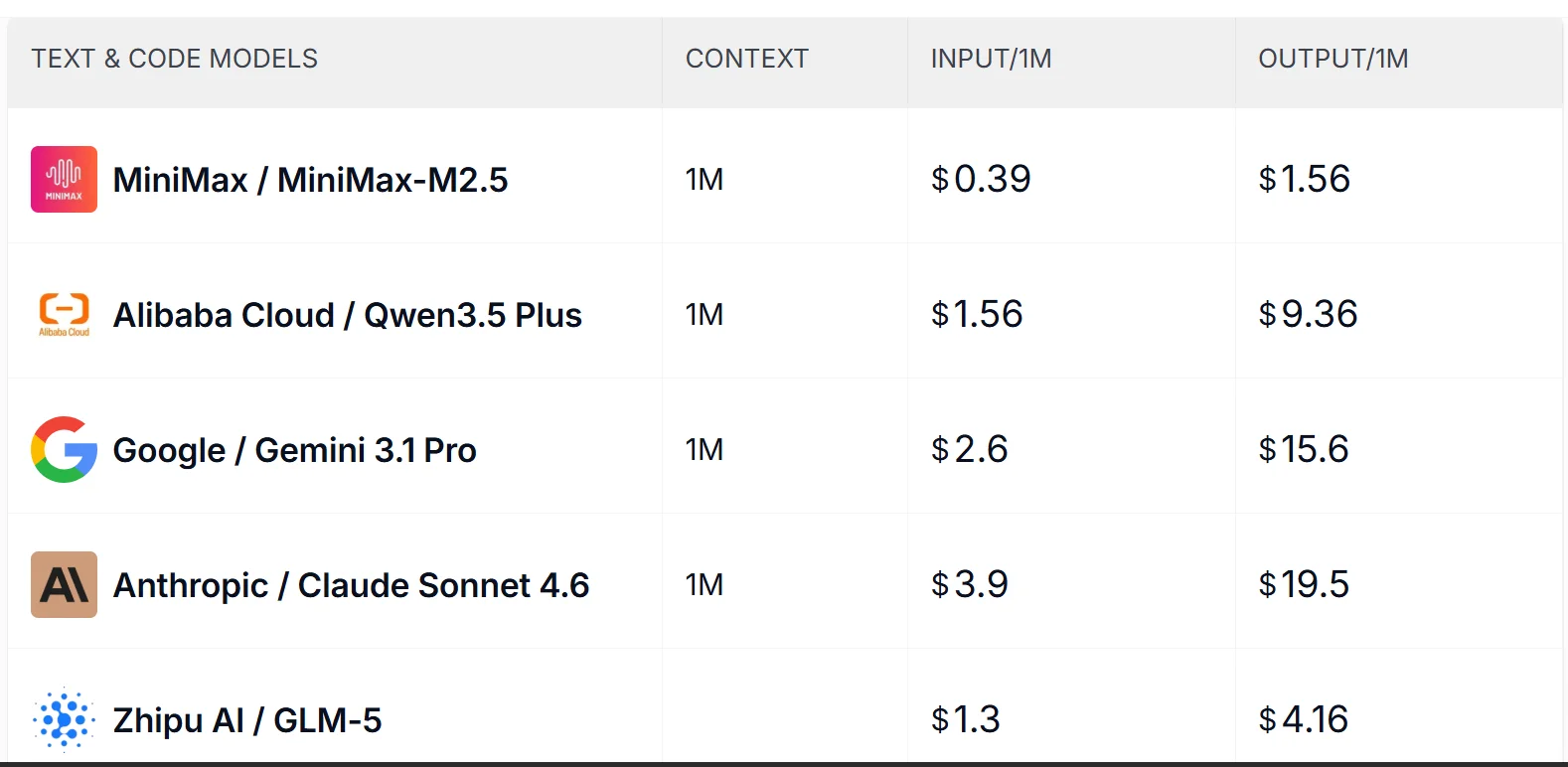
Task: Click the Alibaba Cloud logo icon
Action: pyautogui.click(x=64, y=314)
